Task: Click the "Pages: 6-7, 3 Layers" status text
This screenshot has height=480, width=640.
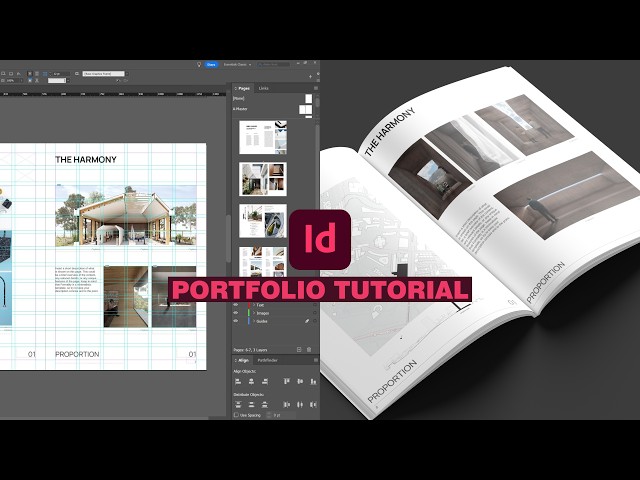Action: 250,350
